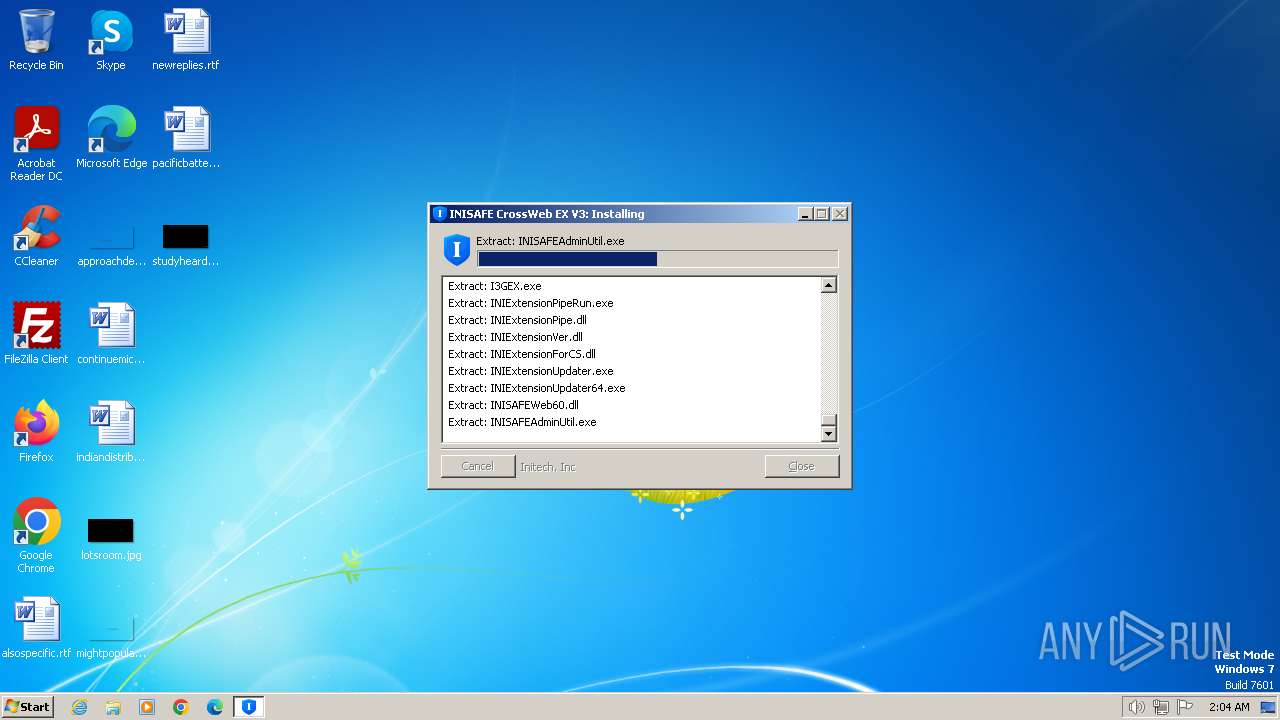Viewport: 1280px width, 720px height.
Task: Minimize the INISAFE installer window
Action: pyautogui.click(x=805, y=214)
